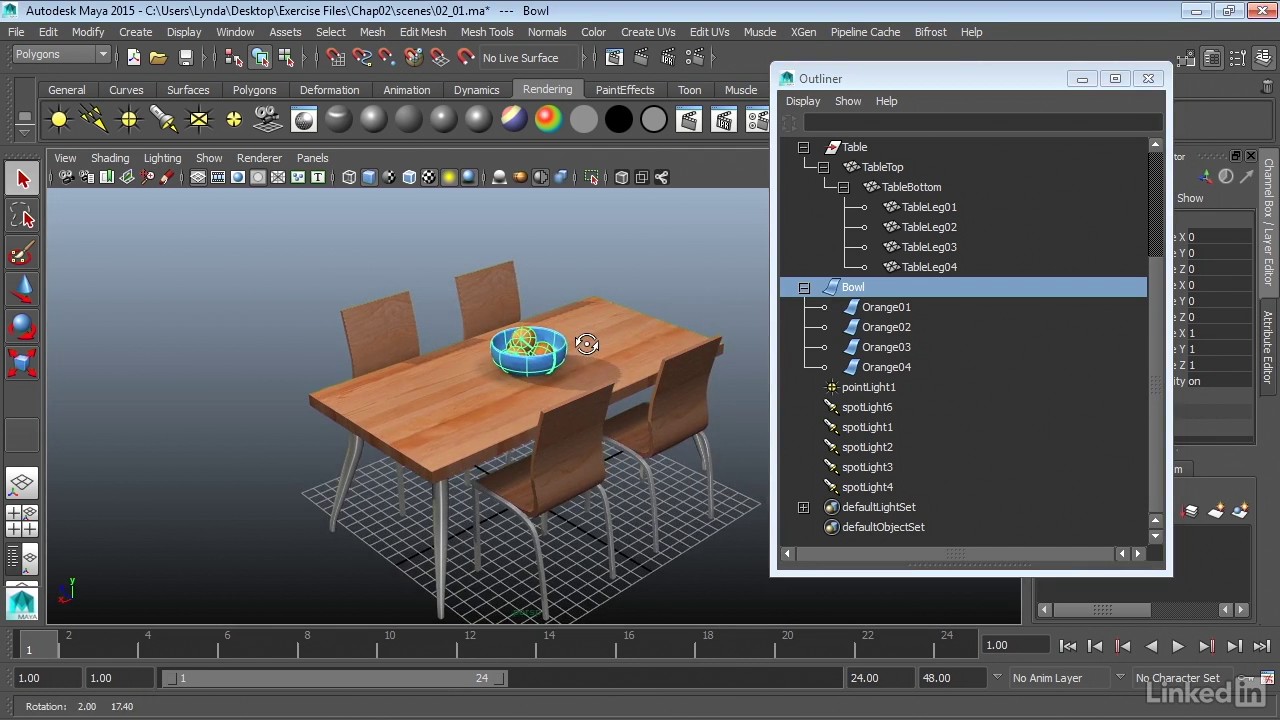Open the Channel Box / Layer Editor side tab
This screenshot has width=1280, height=720.
(1268, 224)
